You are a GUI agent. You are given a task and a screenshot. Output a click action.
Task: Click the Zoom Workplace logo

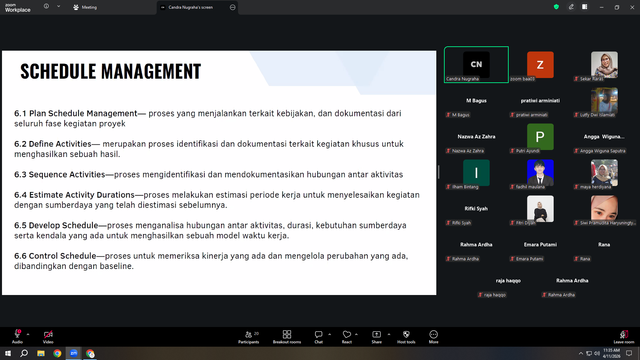[x=18, y=8]
